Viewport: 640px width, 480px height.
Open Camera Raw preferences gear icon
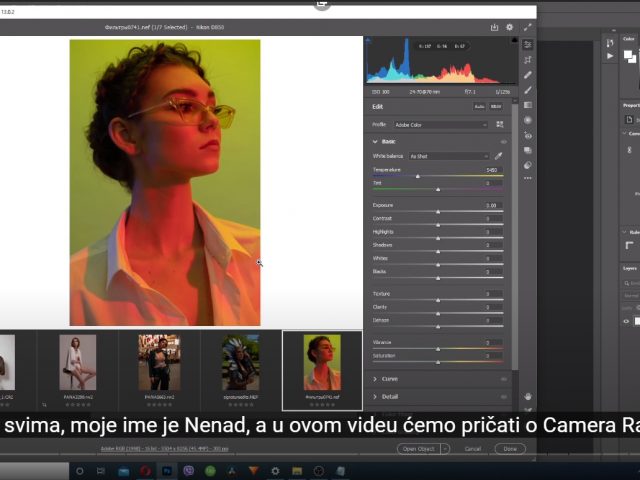coord(509,27)
